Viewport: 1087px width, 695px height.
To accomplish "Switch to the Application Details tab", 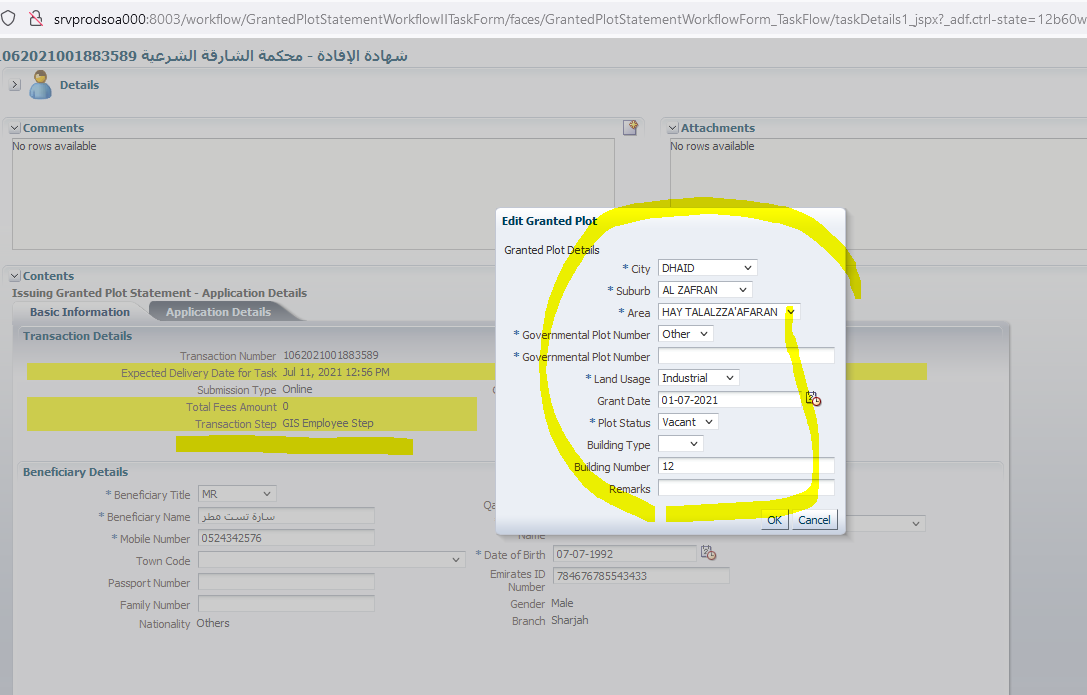I will click(x=218, y=312).
